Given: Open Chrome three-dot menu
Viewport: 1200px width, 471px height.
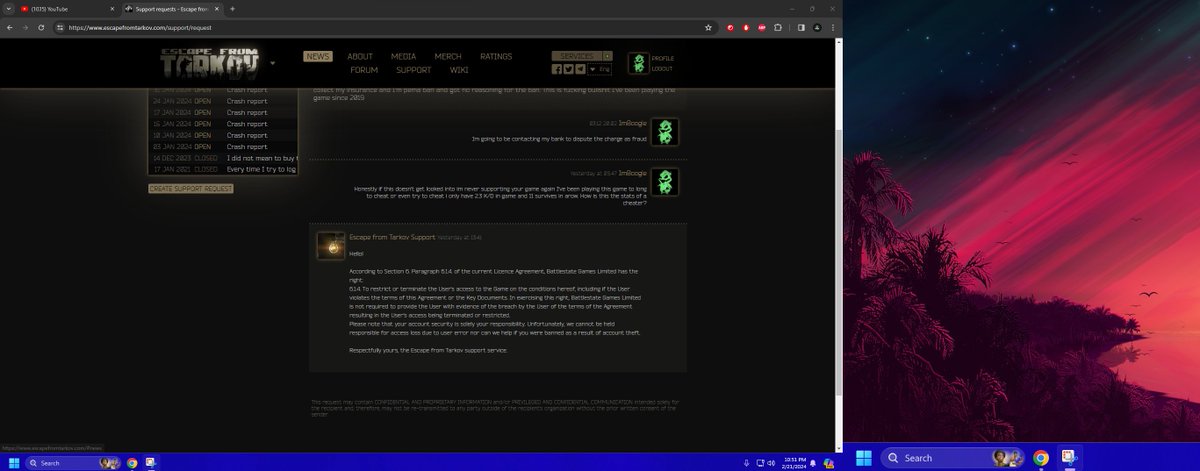Looking at the screenshot, I should [x=832, y=27].
